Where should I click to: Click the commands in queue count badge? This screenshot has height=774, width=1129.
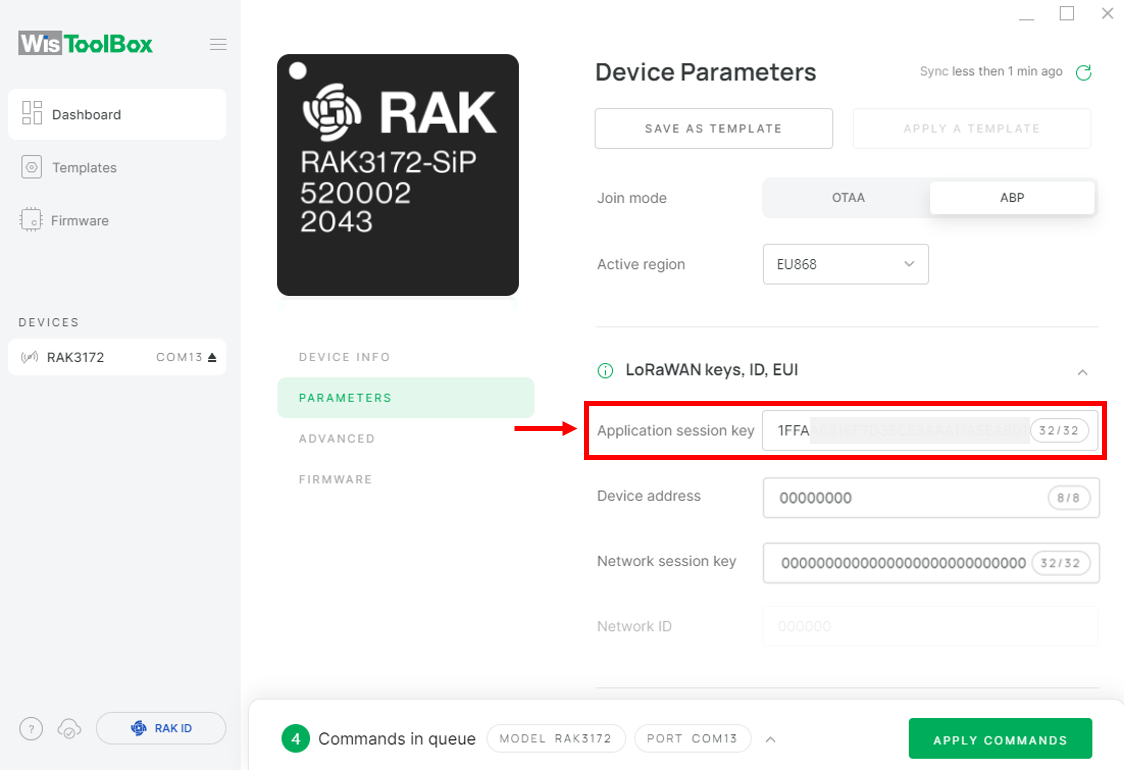(295, 739)
